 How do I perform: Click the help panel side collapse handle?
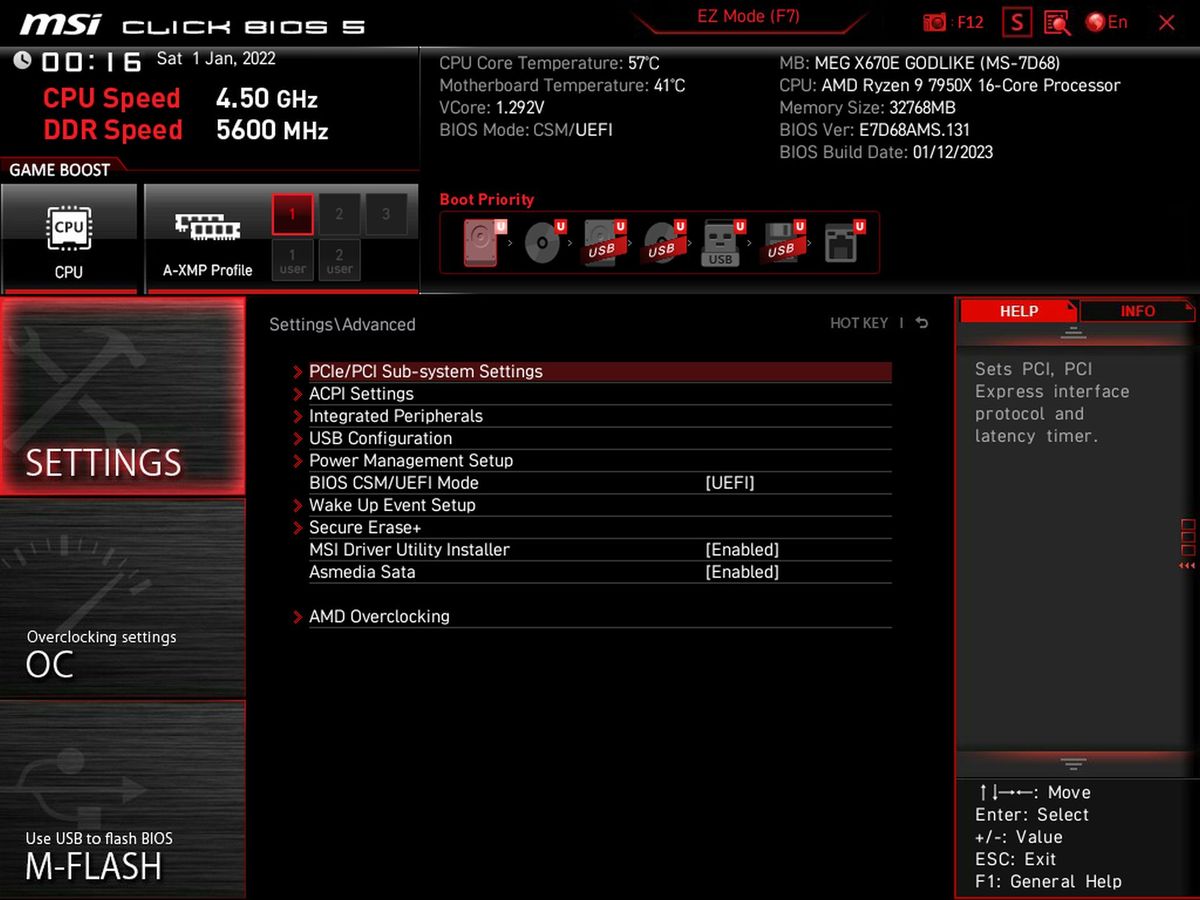click(x=1188, y=544)
